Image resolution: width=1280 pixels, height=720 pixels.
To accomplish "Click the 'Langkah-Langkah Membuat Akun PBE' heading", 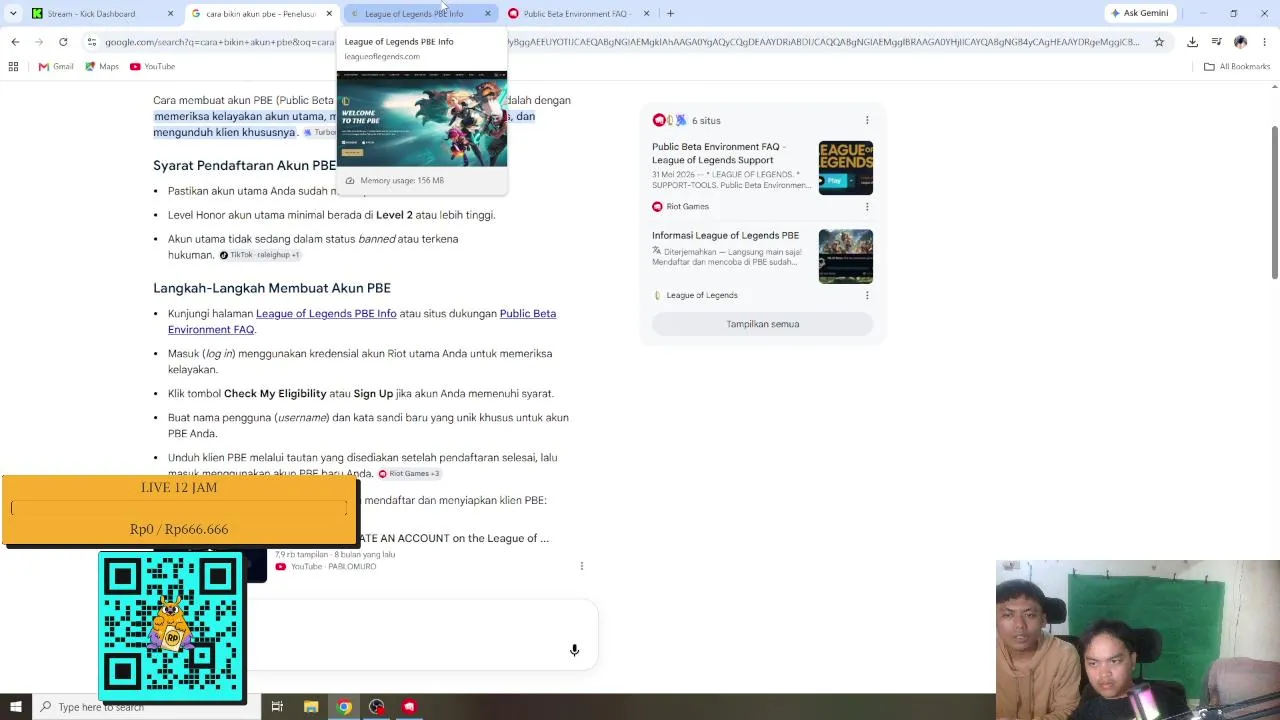I will 272,288.
